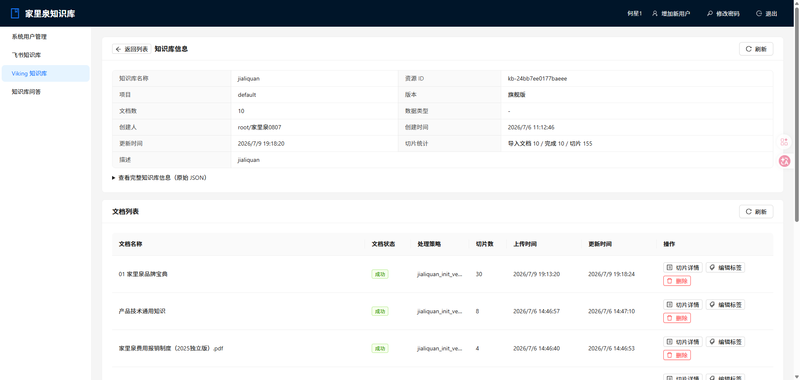Click the 退出 logout icon

(759, 14)
